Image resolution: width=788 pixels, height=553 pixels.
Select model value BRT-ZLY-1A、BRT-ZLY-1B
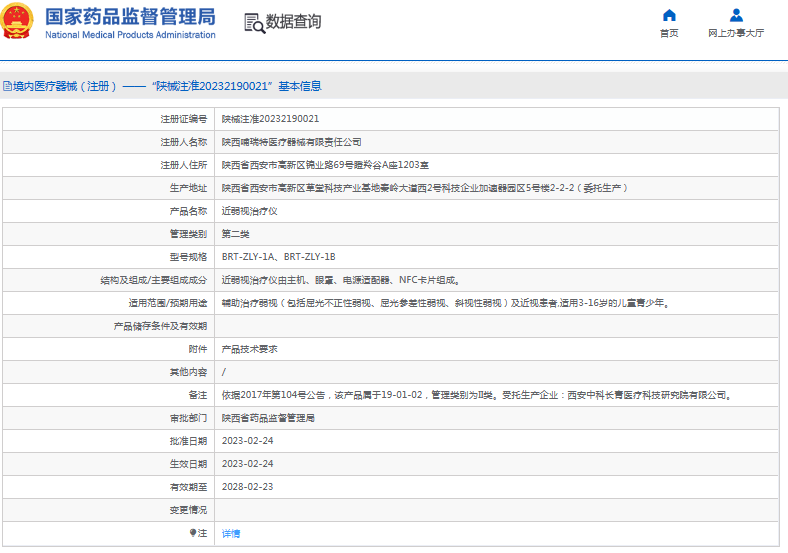[x=278, y=257]
